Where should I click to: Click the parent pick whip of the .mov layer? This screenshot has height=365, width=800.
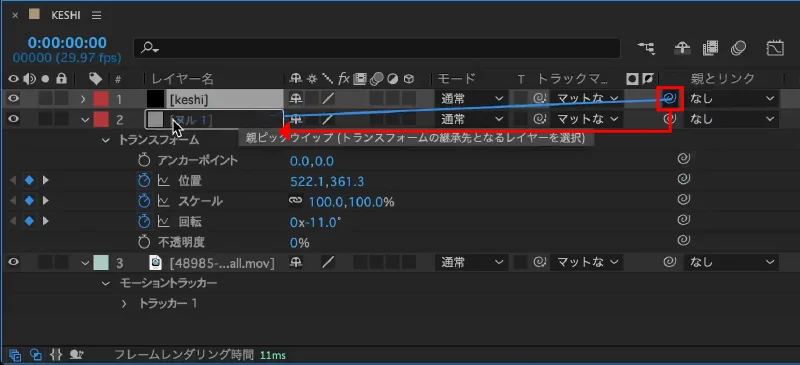[670, 262]
